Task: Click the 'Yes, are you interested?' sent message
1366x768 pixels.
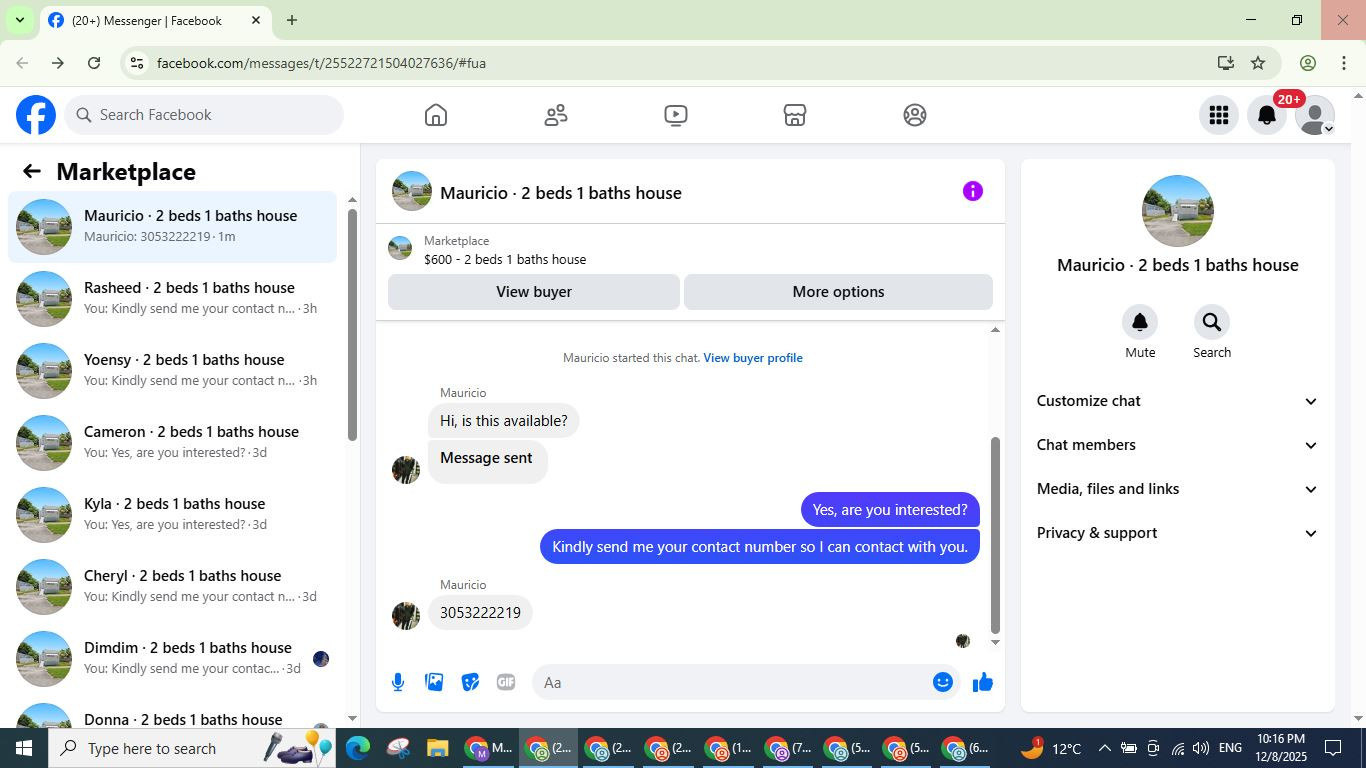Action: (890, 510)
